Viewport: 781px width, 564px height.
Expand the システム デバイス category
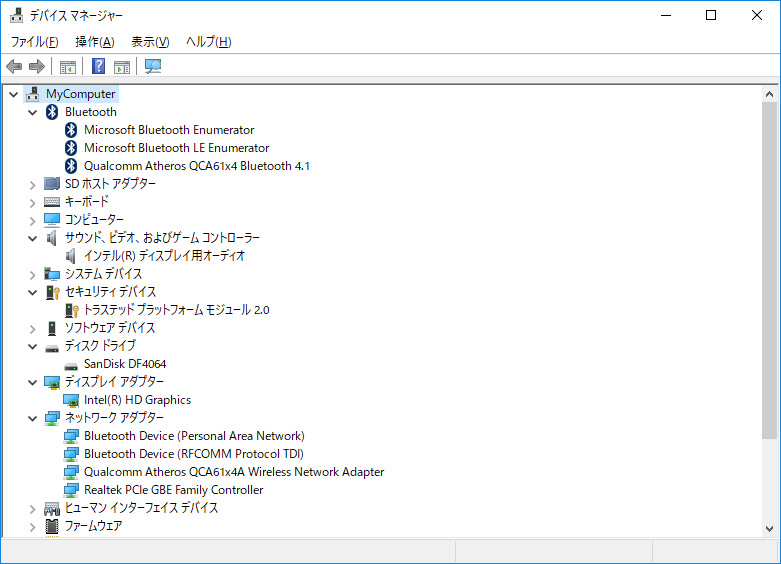[33, 275]
